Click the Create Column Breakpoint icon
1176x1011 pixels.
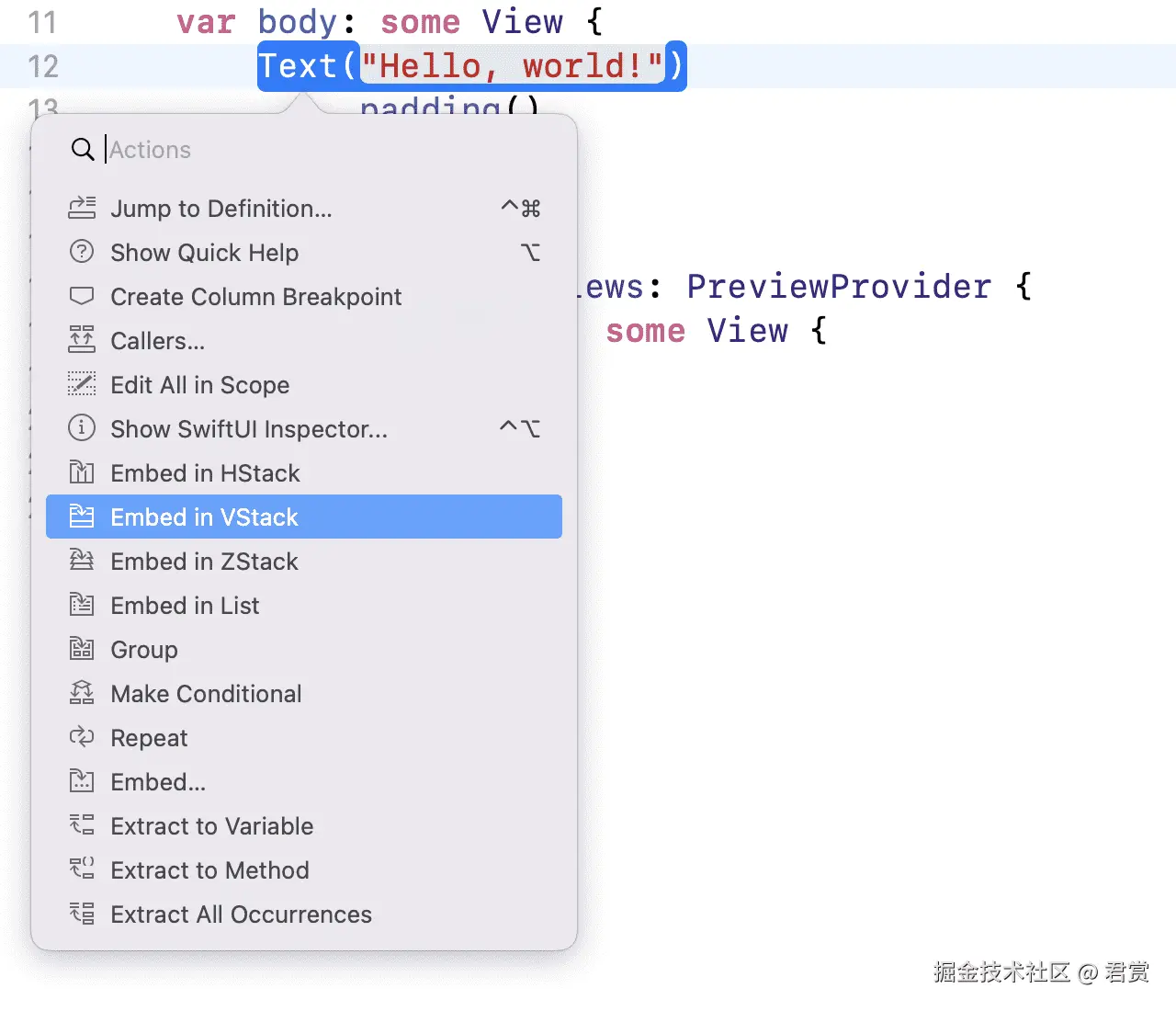click(82, 296)
